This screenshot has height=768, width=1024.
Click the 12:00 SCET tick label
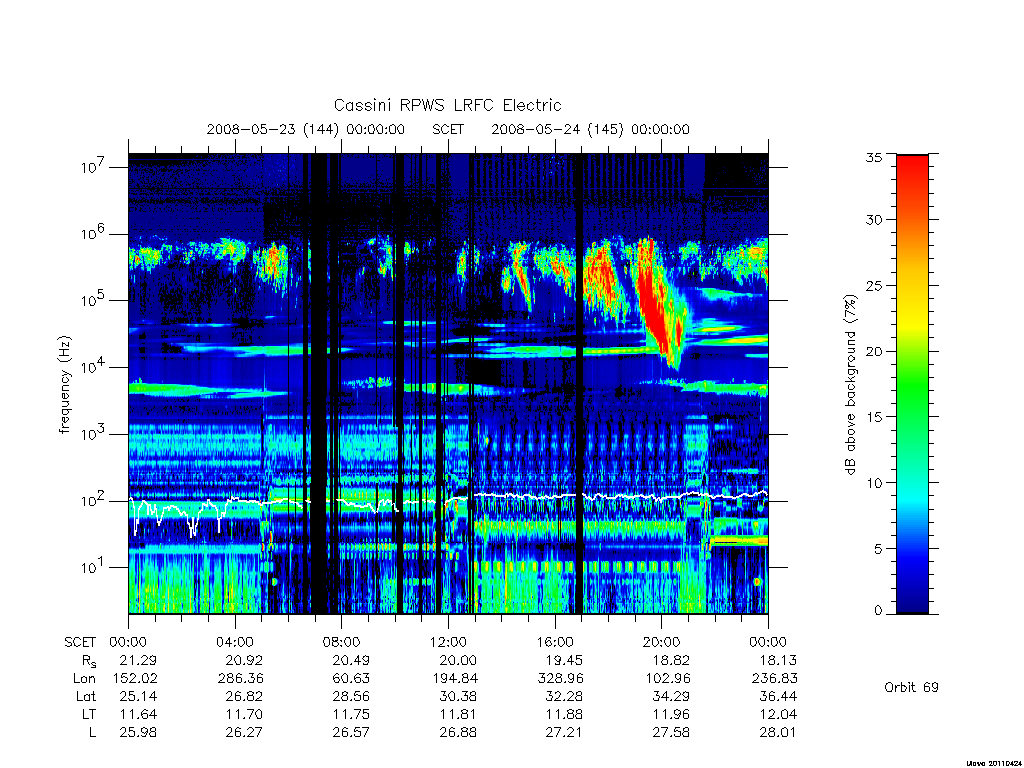448,642
